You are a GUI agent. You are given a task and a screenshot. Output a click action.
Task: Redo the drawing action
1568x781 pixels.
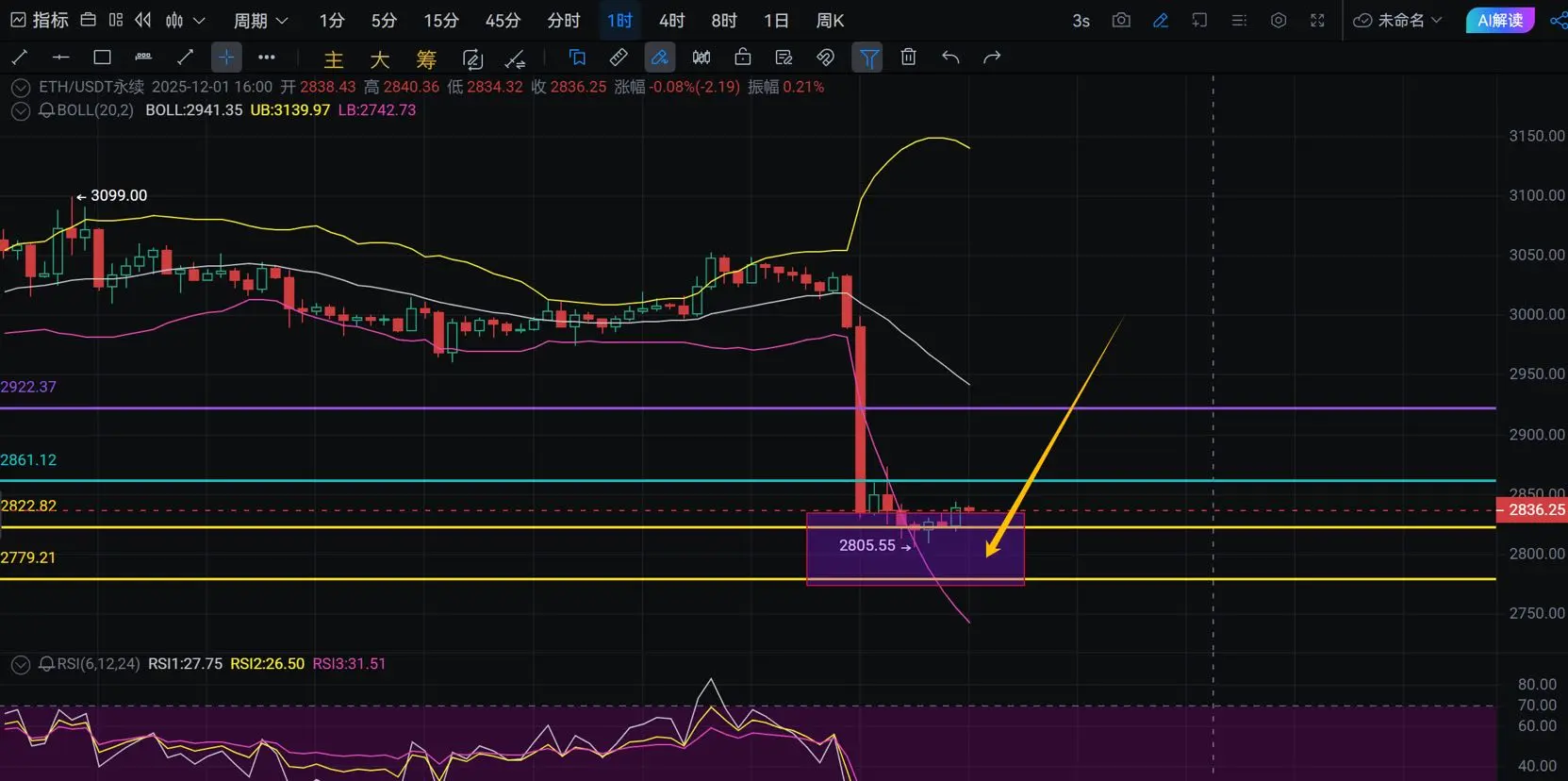pyautogui.click(x=992, y=58)
